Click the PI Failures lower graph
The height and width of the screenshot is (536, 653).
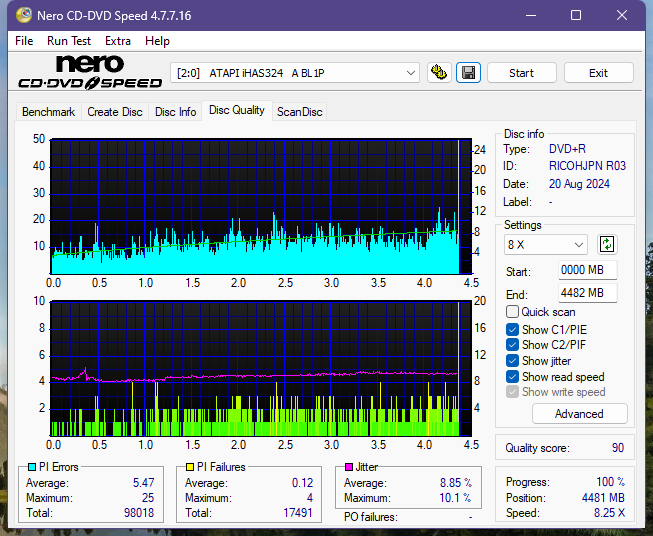261,368
